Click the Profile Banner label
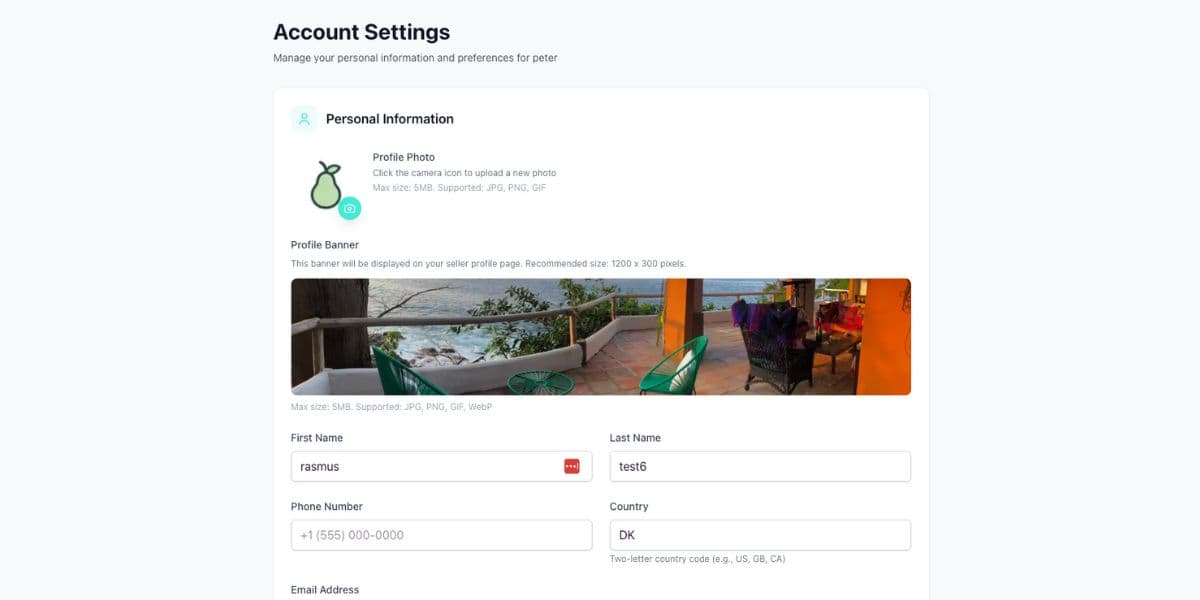The image size is (1200, 600). (324, 245)
